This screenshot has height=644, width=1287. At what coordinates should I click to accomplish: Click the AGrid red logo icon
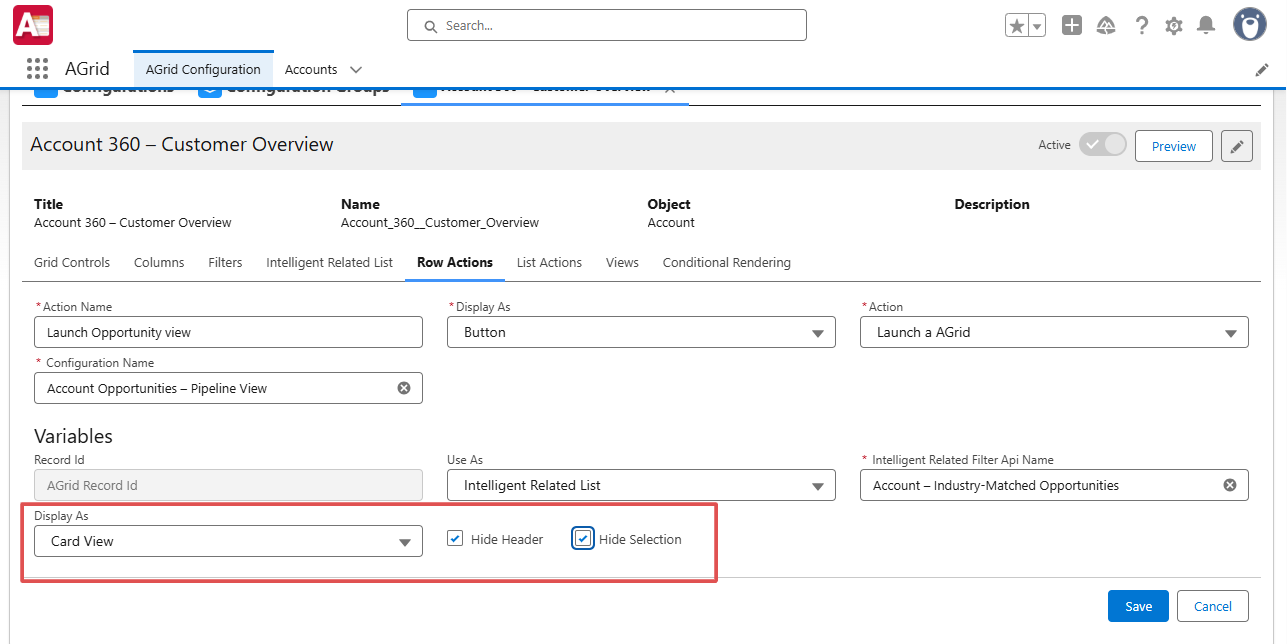(32, 25)
